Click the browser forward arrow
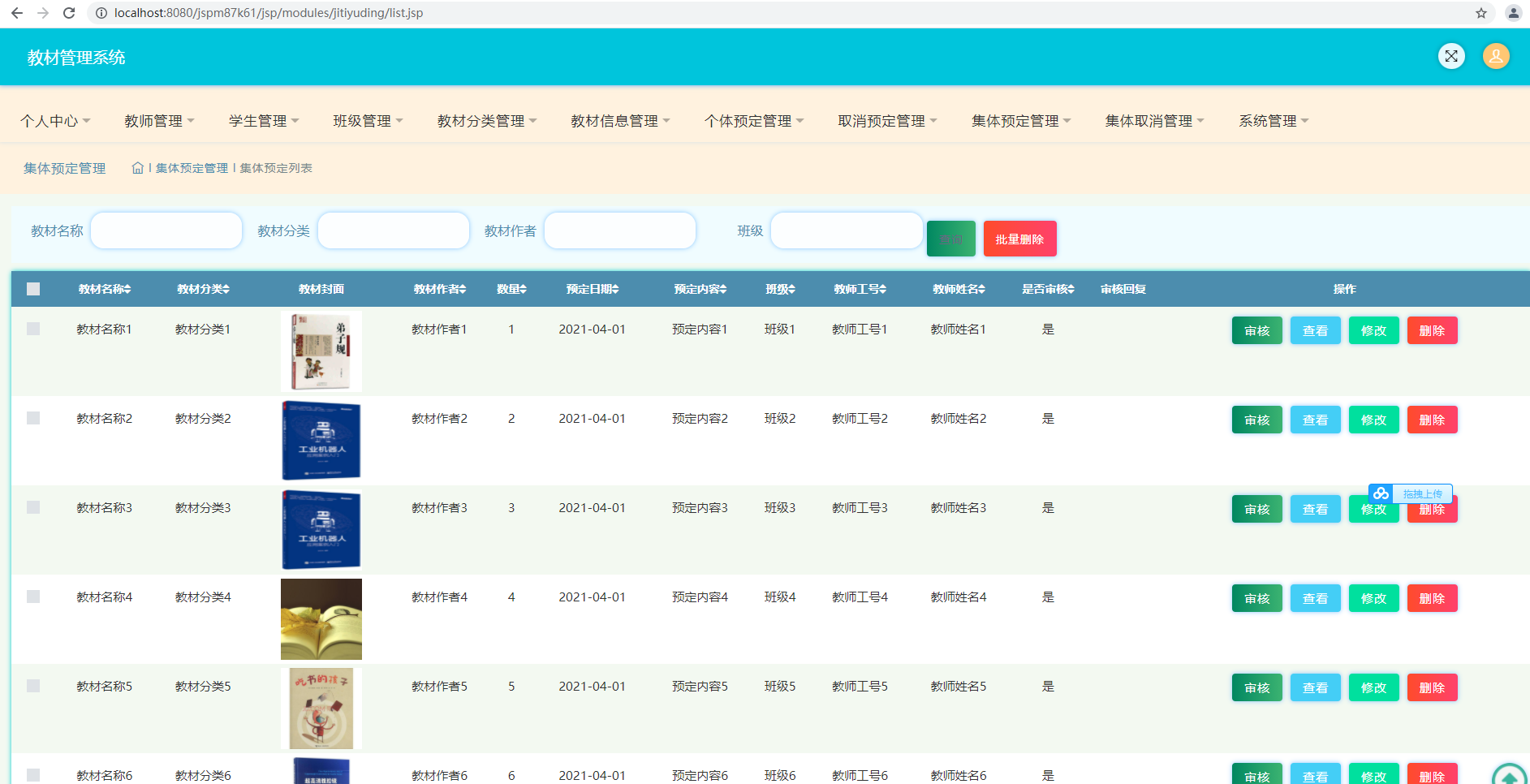Image resolution: width=1530 pixels, height=784 pixels. point(43,13)
